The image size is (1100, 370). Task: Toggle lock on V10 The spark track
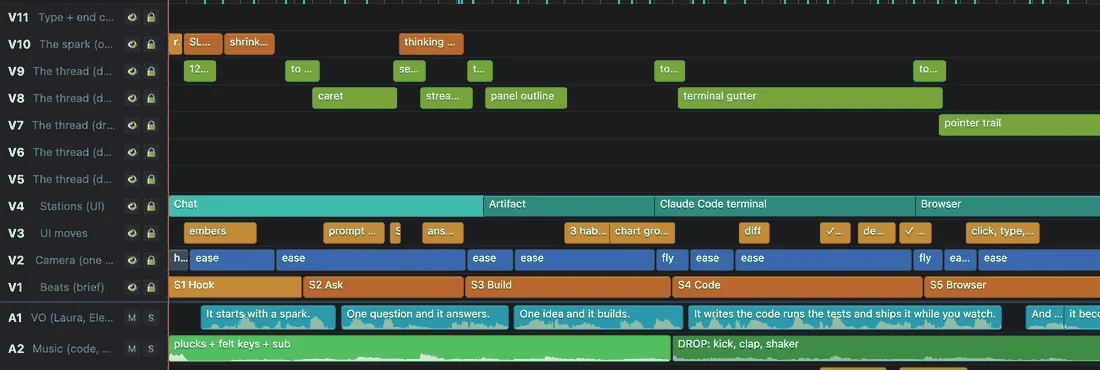(151, 44)
